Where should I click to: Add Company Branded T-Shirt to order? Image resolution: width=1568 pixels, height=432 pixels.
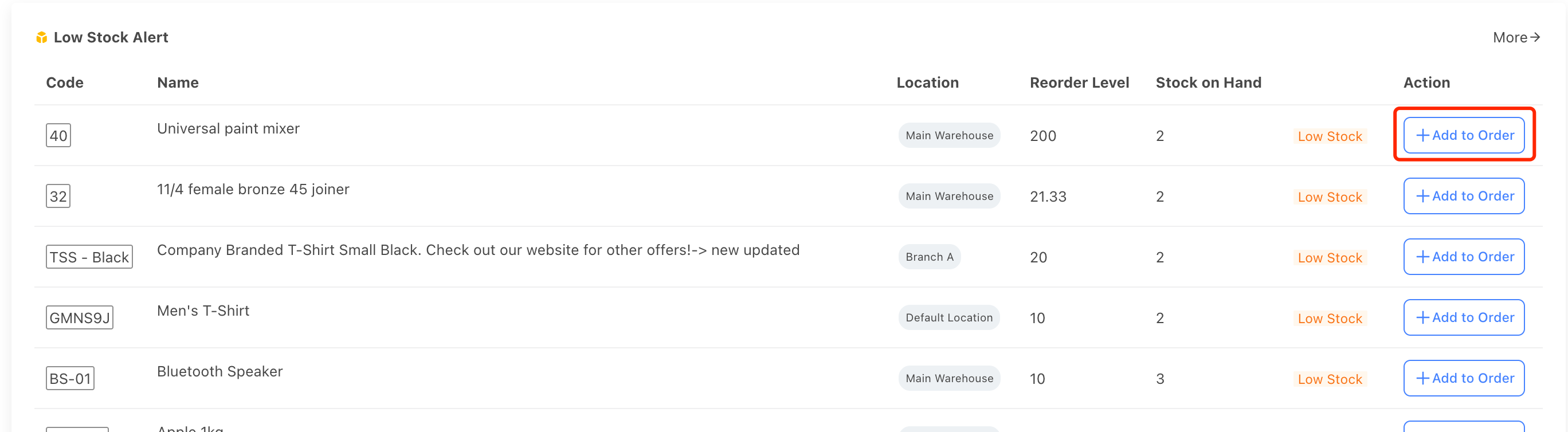pyautogui.click(x=1463, y=257)
